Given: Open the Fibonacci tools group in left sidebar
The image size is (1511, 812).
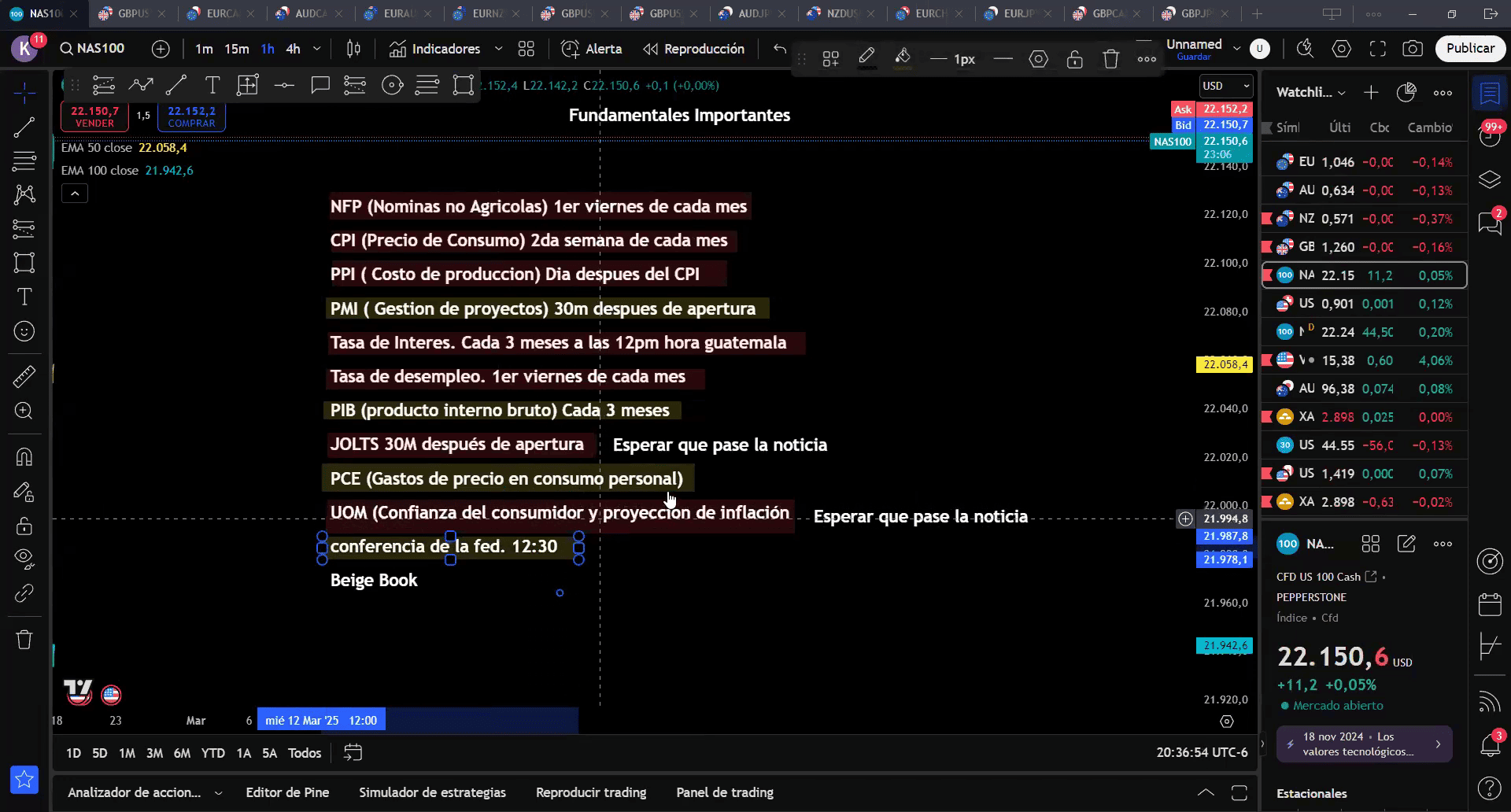Looking at the screenshot, I should pos(24,161).
